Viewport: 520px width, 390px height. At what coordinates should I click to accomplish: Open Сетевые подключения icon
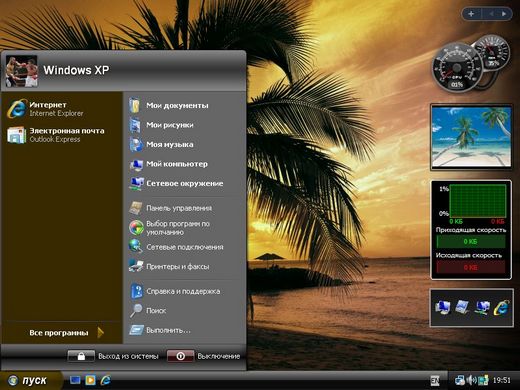136,247
